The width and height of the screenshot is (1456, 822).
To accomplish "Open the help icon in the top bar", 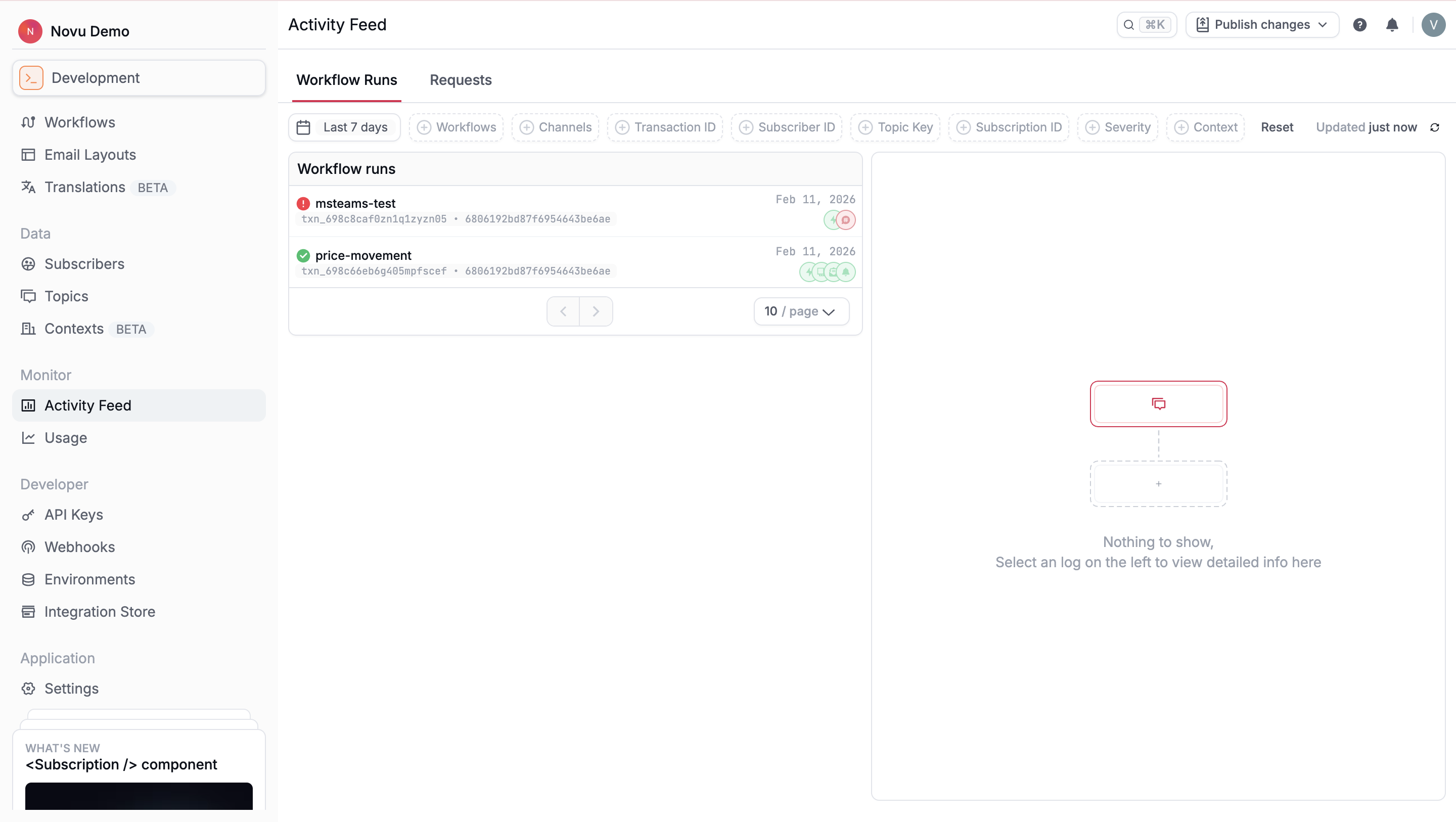I will pos(1360,24).
